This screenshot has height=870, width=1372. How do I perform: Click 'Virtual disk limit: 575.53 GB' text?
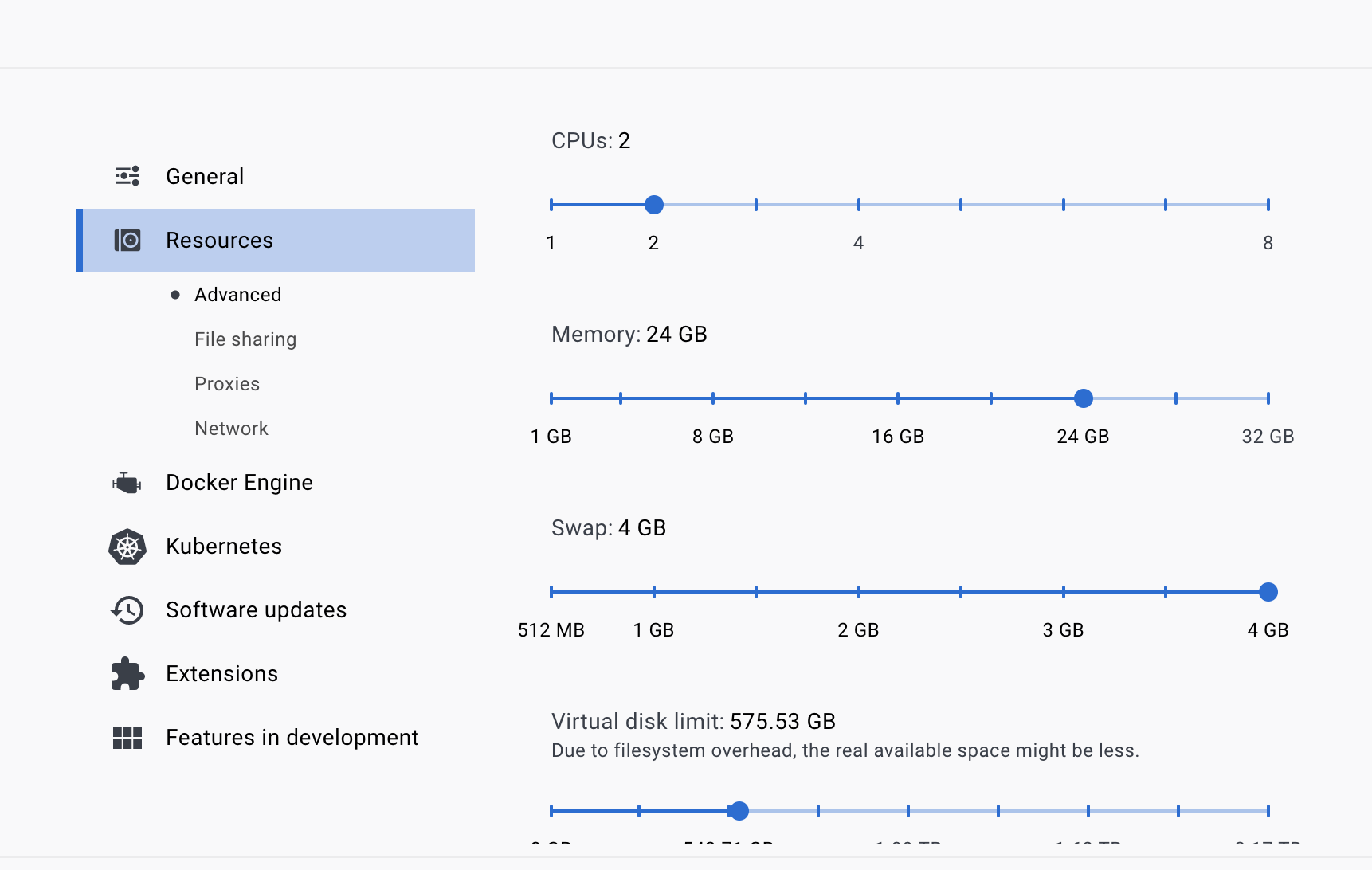(x=693, y=722)
